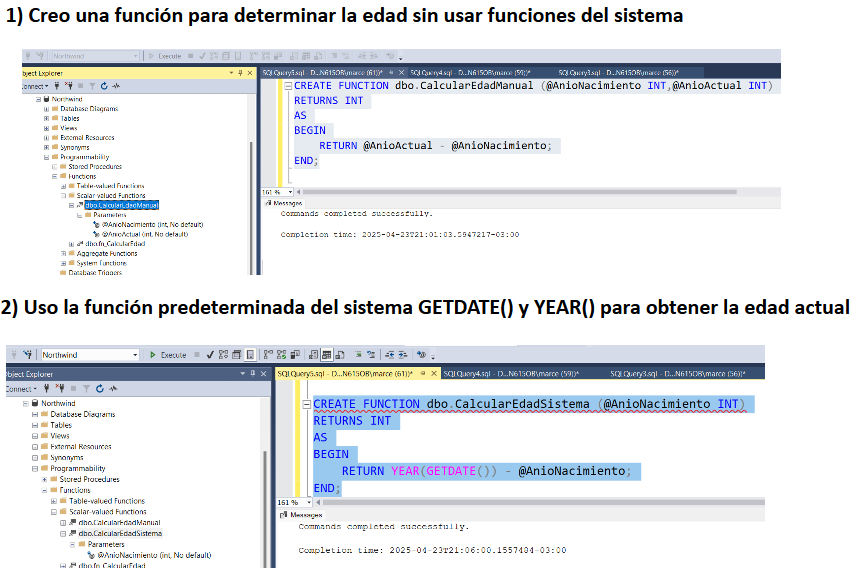The width and height of the screenshot is (860, 580).
Task: Click the Filter funnel icon in lower Object Explorer
Action: (x=86, y=388)
